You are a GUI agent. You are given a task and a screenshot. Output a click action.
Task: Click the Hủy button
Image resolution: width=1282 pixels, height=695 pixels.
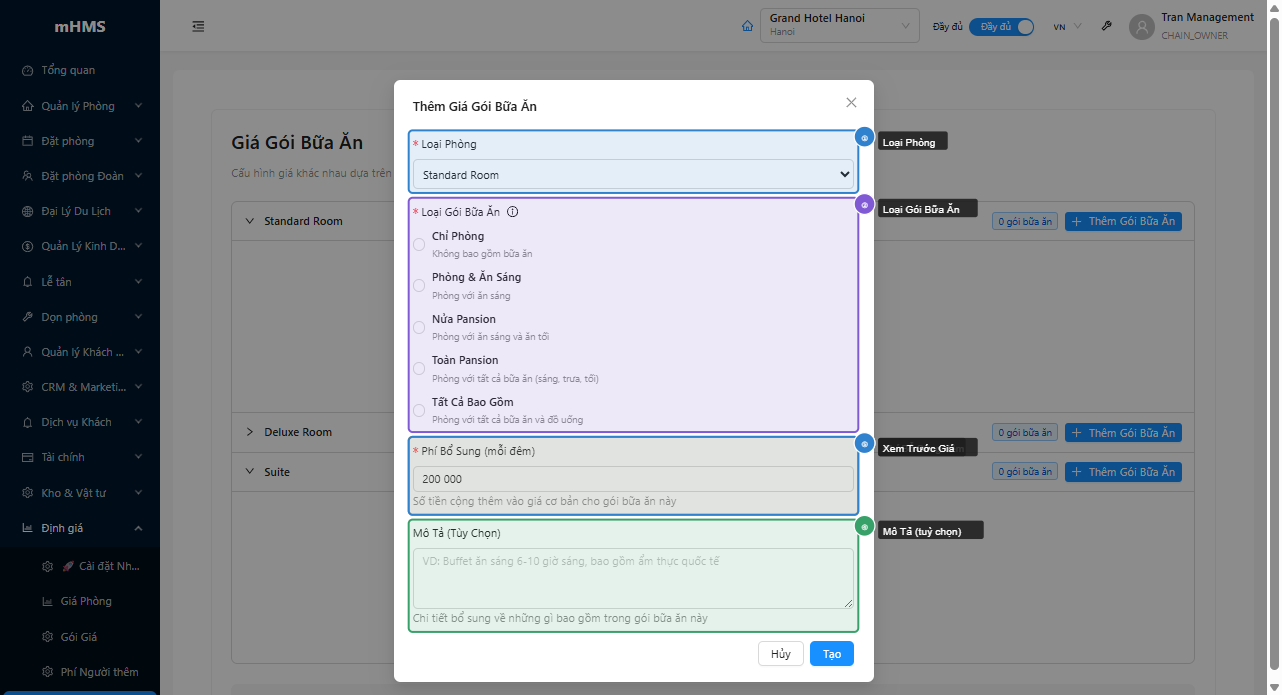coord(780,654)
